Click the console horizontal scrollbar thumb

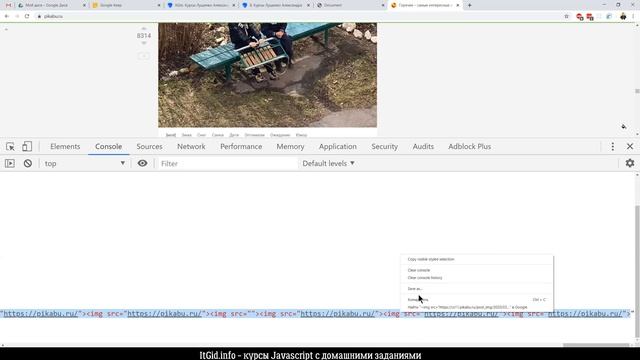(x=596, y=345)
